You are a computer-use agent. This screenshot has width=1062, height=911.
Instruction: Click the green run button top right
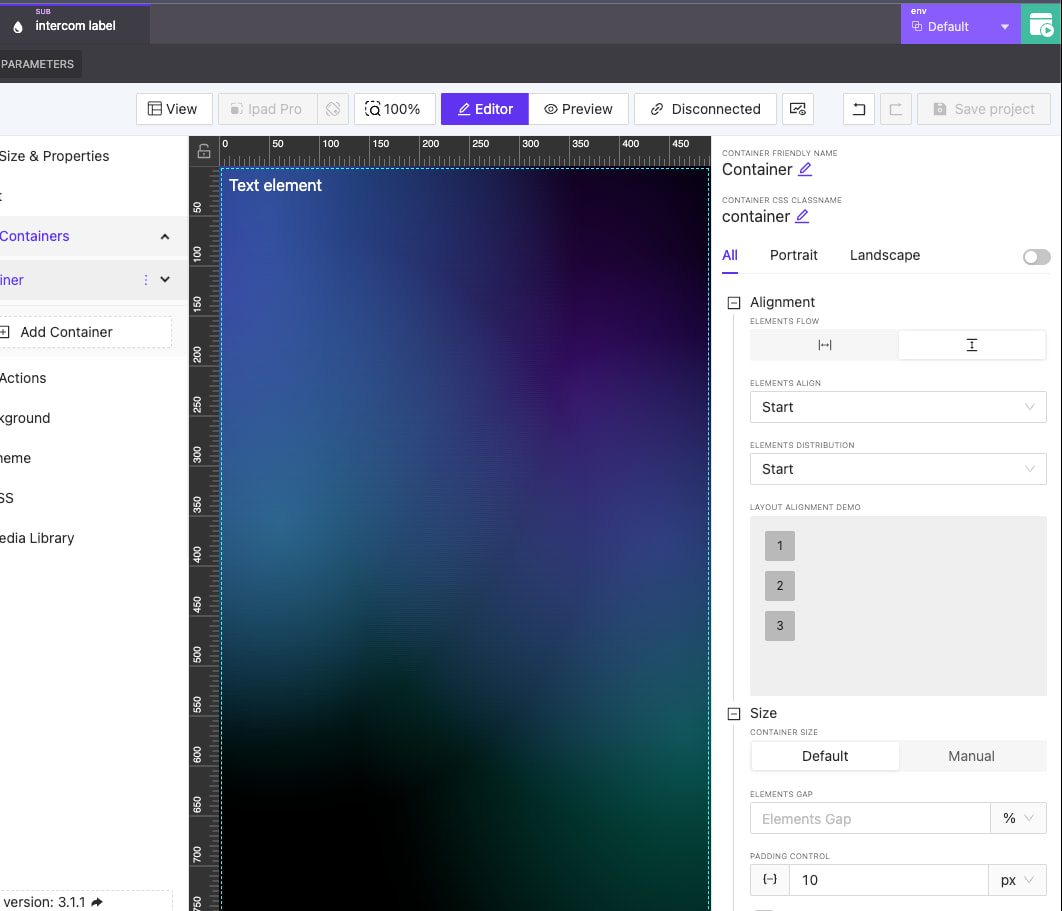(x=1041, y=26)
